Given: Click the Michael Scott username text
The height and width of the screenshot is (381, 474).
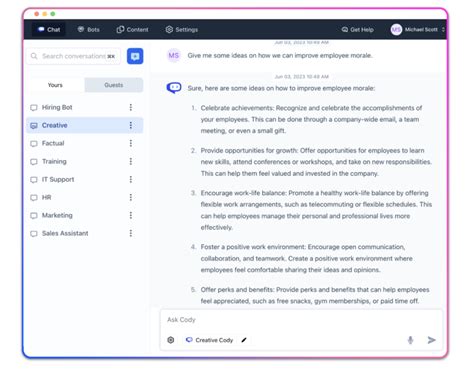Looking at the screenshot, I should (x=421, y=30).
